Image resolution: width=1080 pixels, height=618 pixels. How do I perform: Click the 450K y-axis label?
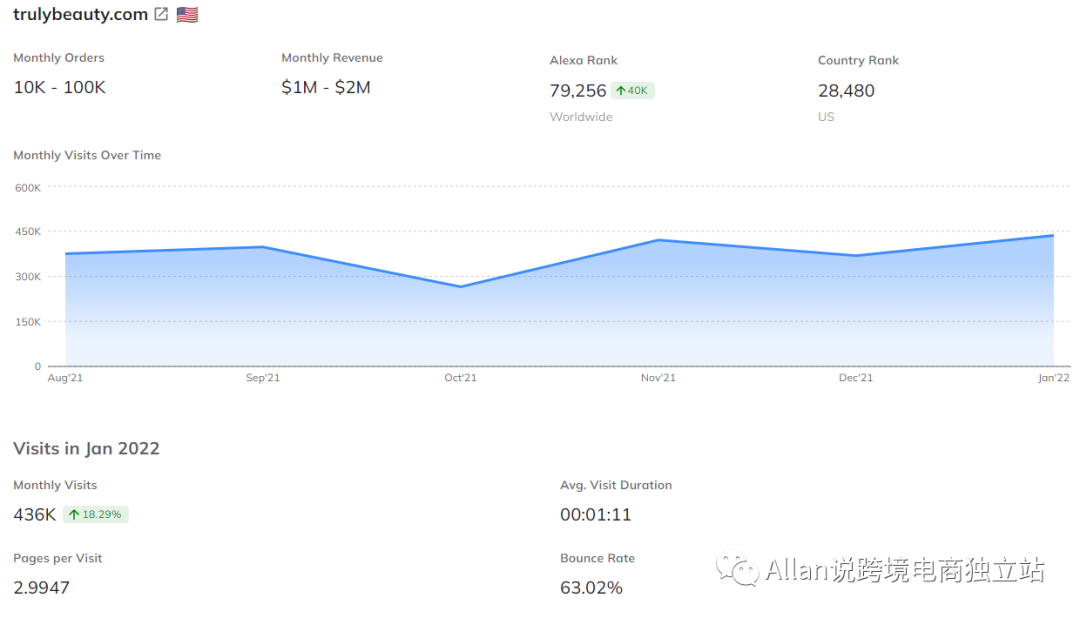(x=28, y=231)
